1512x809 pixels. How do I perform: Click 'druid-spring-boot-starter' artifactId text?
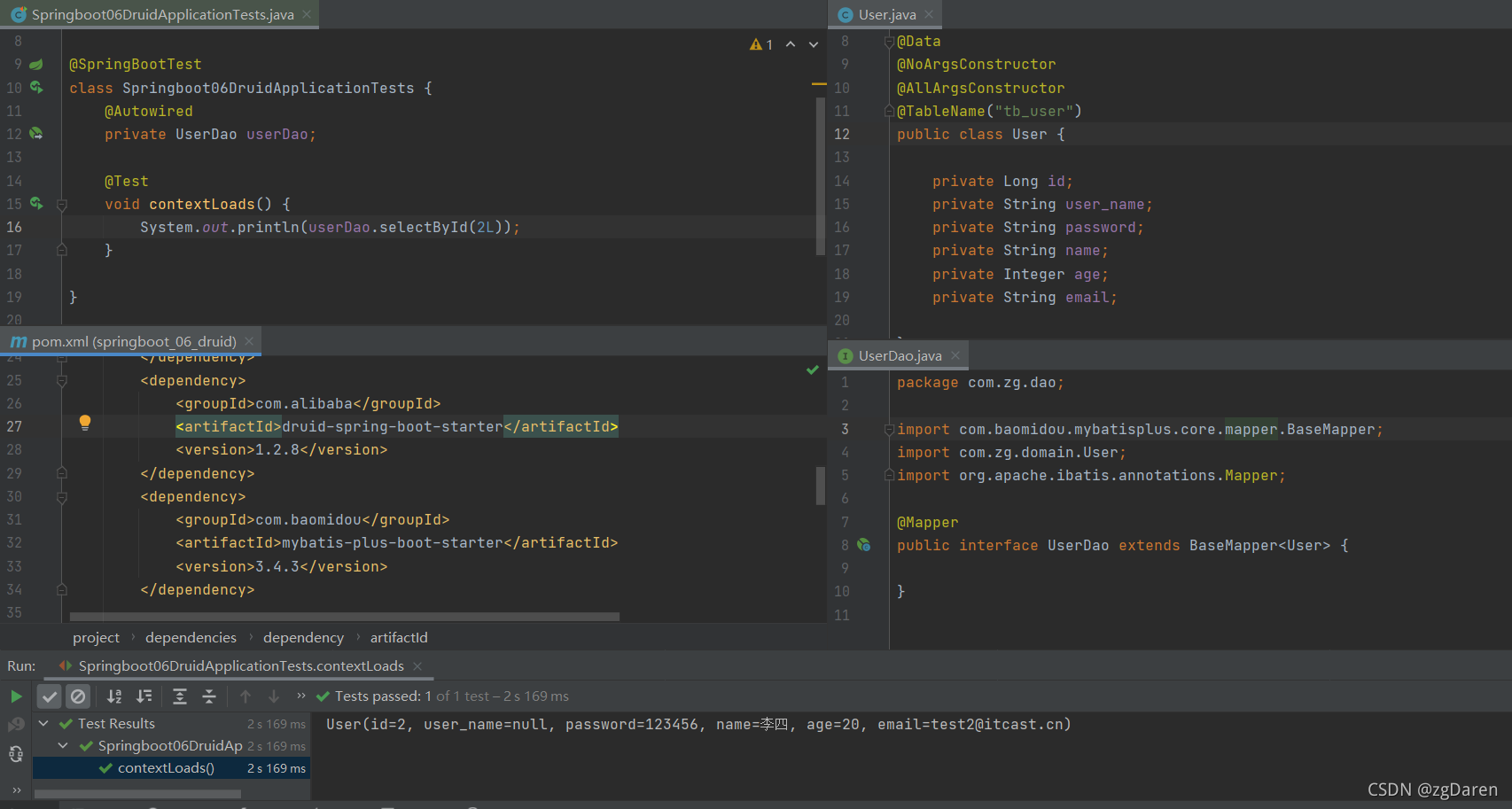click(x=393, y=427)
